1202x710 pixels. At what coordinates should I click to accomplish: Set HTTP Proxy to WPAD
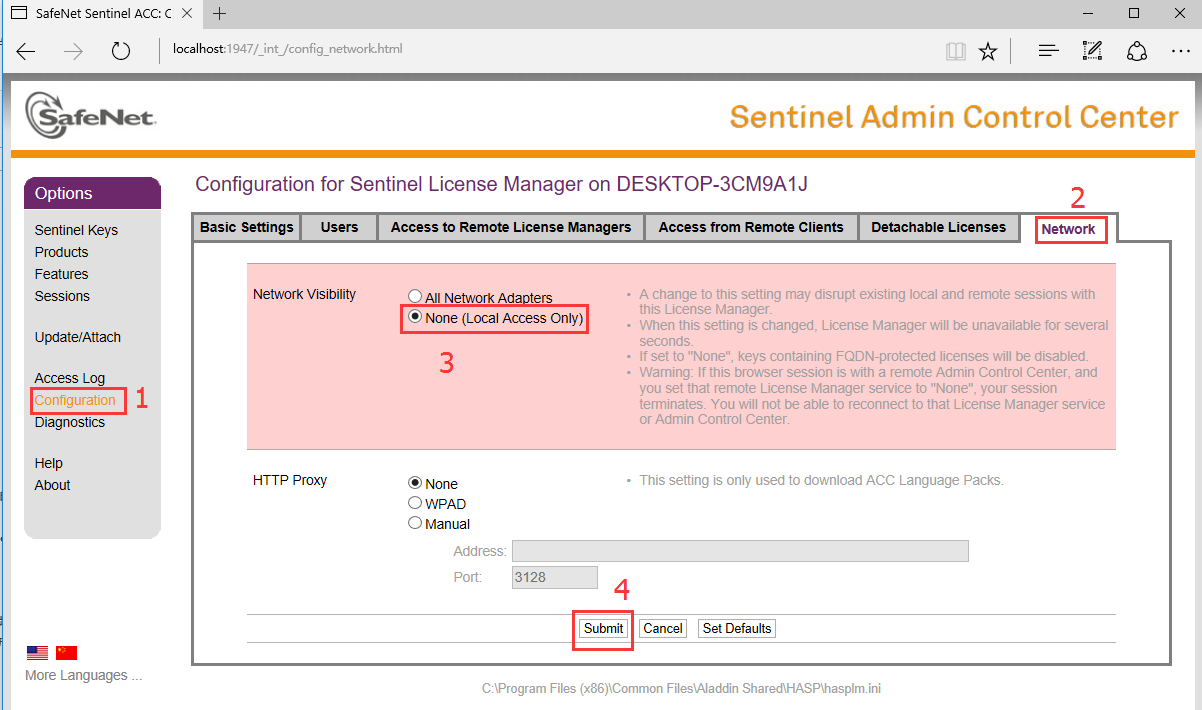coord(415,504)
